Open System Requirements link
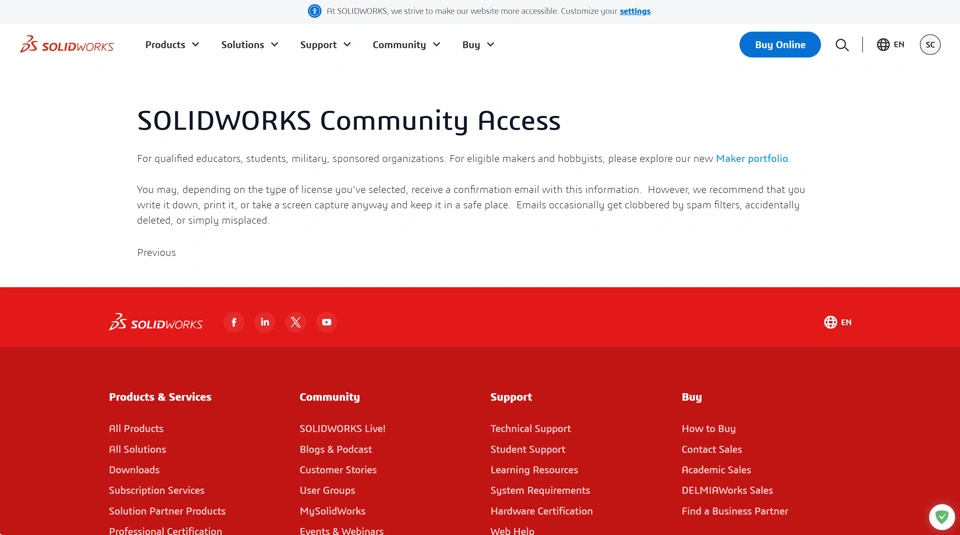Screen dimensions: 960x535 point(540,490)
